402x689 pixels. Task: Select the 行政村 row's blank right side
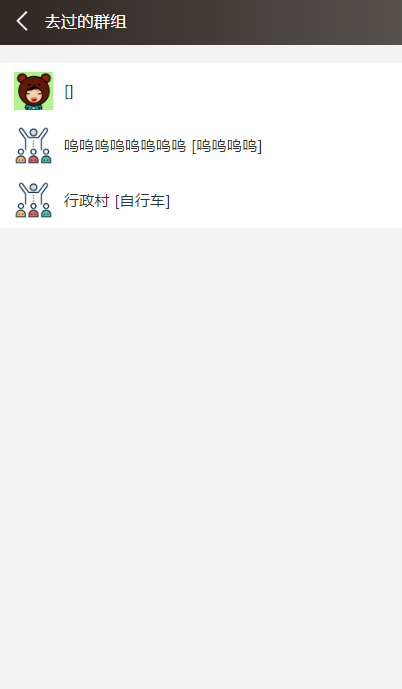pos(286,200)
